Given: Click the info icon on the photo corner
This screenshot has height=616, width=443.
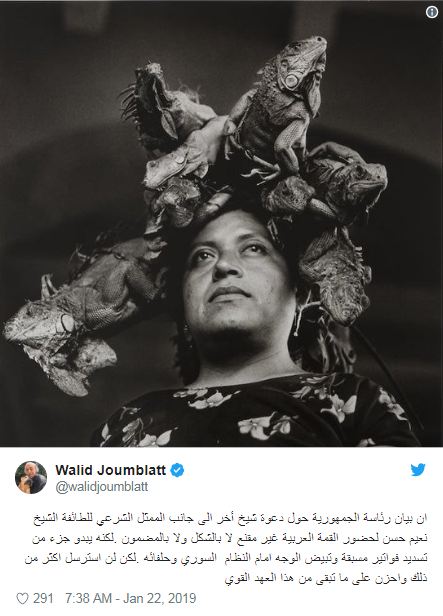Looking at the screenshot, I should [x=432, y=12].
